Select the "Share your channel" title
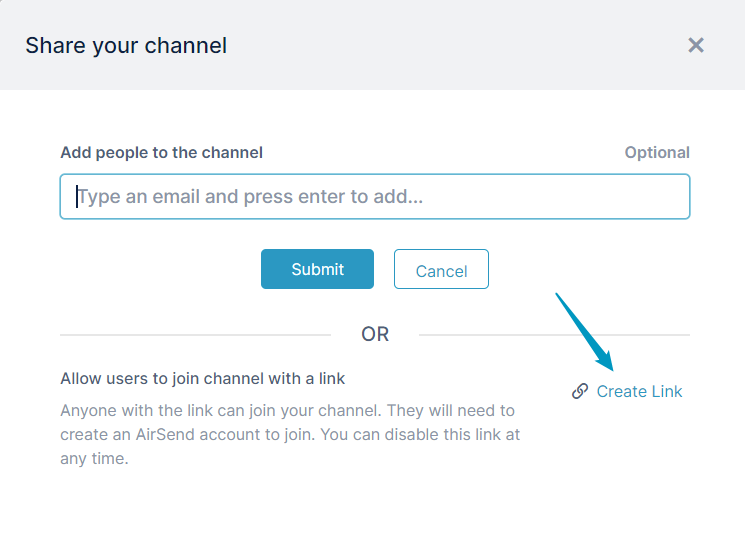Viewport: 745px width, 534px height. point(126,46)
